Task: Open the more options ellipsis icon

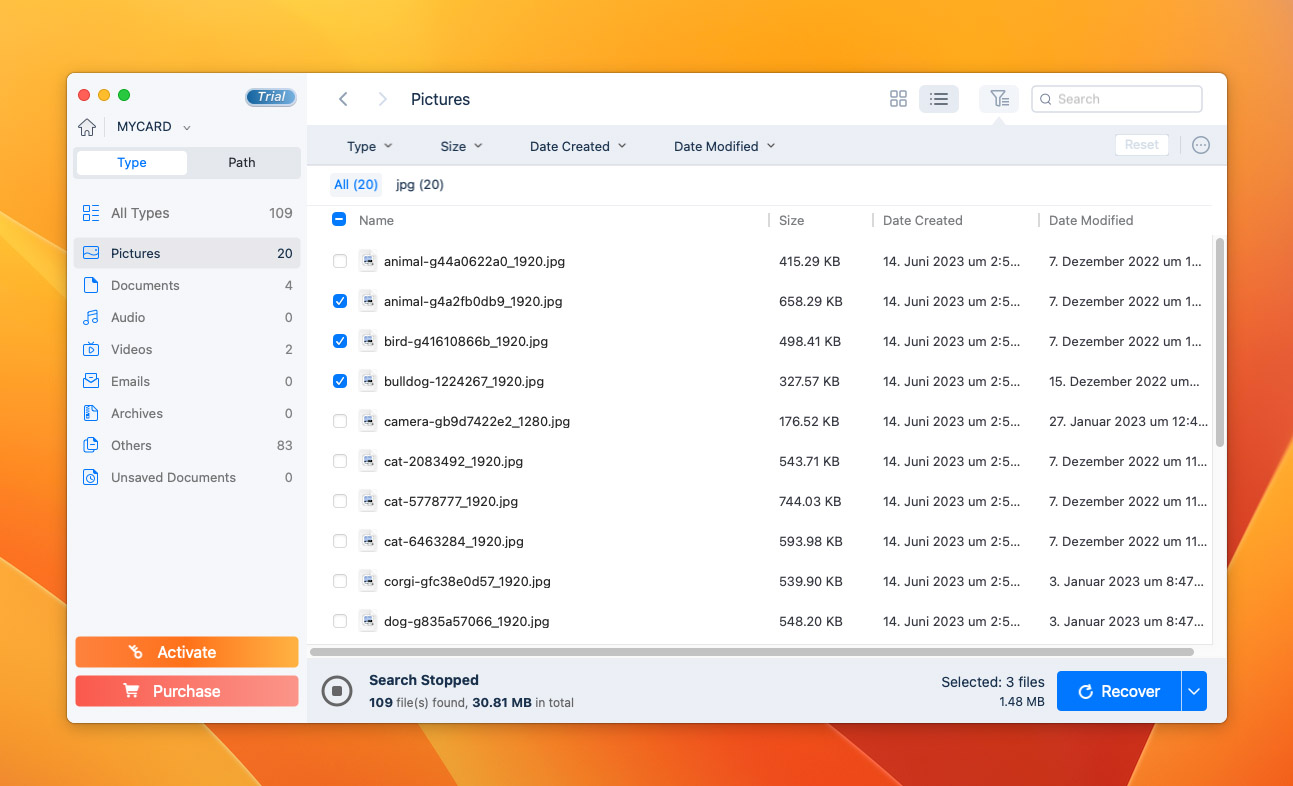Action: pos(1201,145)
